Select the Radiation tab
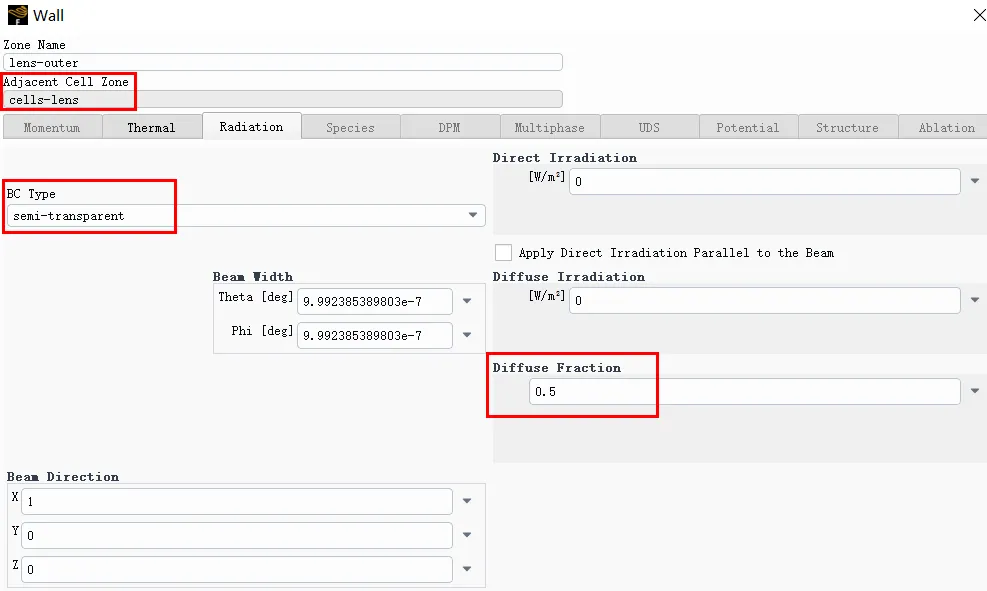This screenshot has height=591, width=987. coord(251,127)
